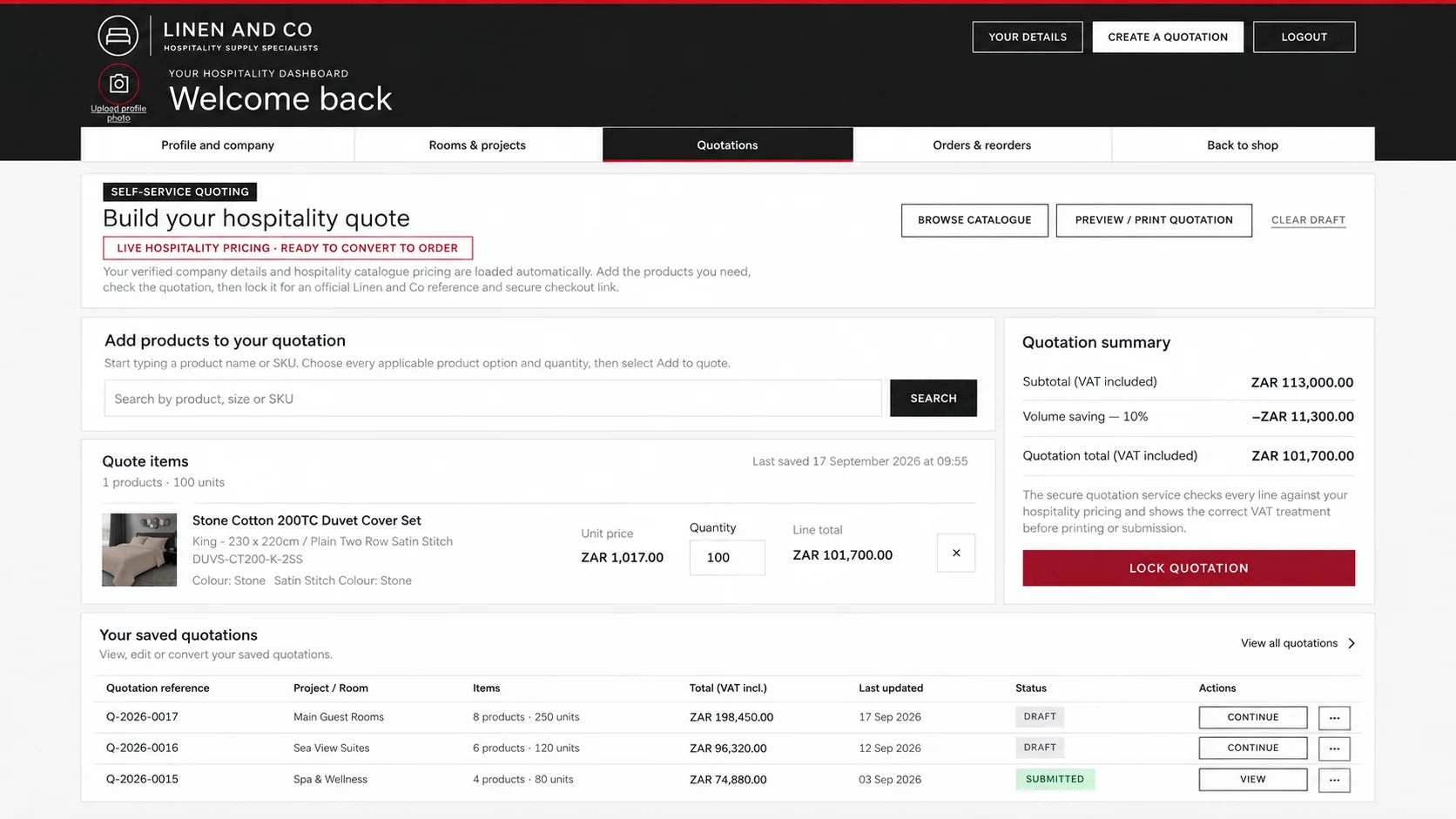The image size is (1456, 819).
Task: Click total ZAR 198,450.00 cell
Action: [x=731, y=717]
